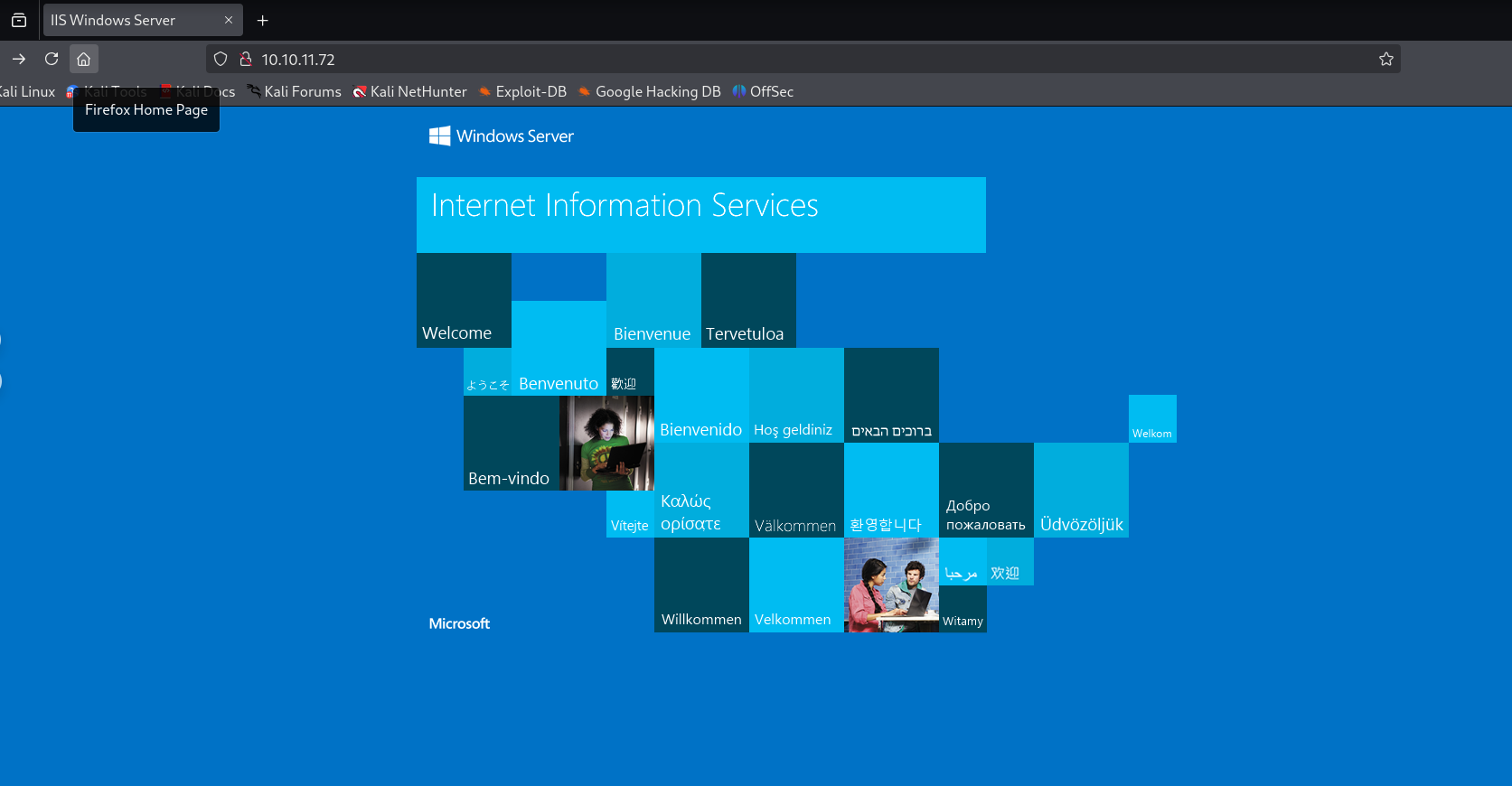Open the Kali Forums bookmark

(x=294, y=92)
